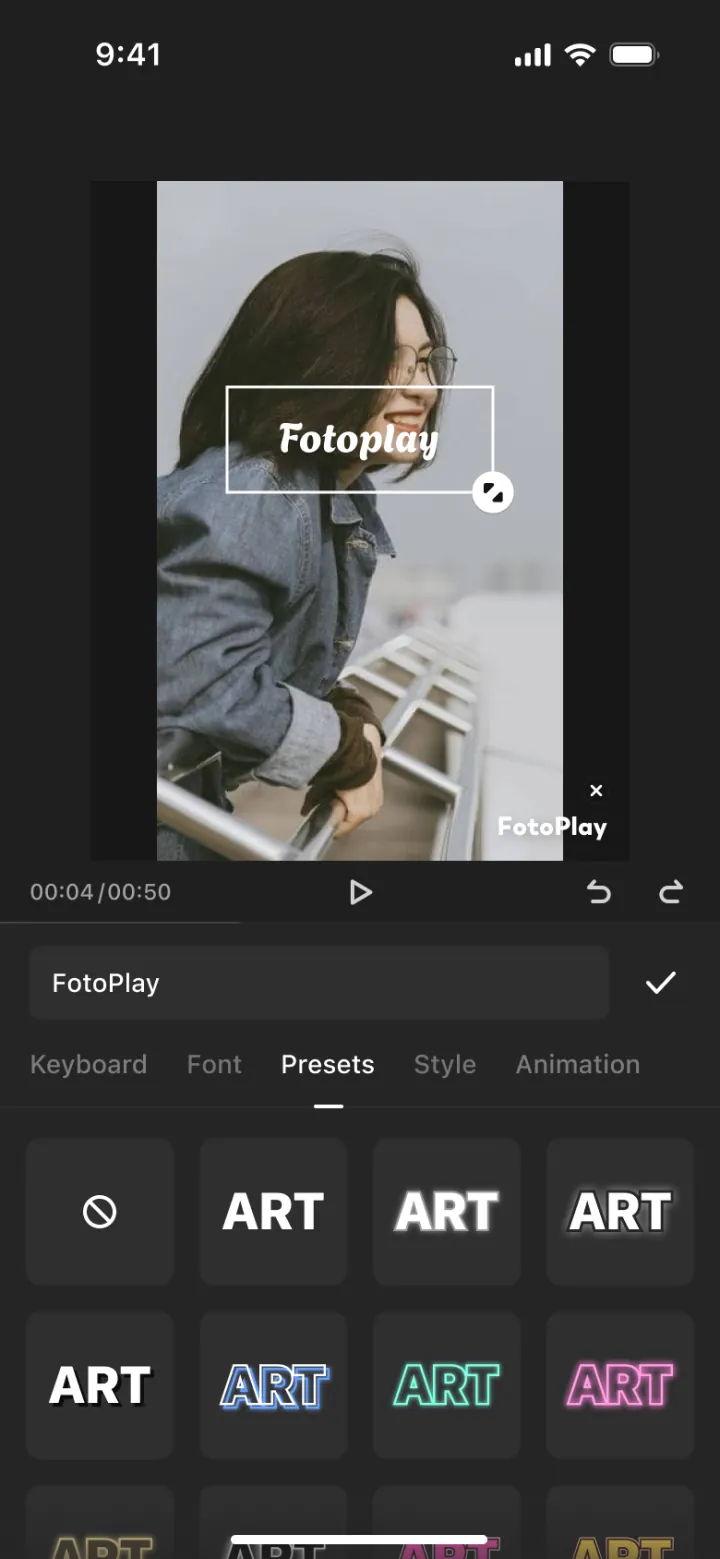
Task: Select the no-preset (none) option
Action: [x=100, y=1212]
